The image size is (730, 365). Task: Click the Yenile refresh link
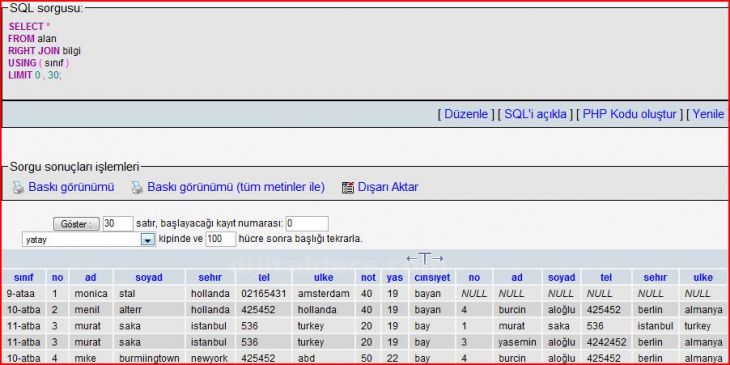708,114
